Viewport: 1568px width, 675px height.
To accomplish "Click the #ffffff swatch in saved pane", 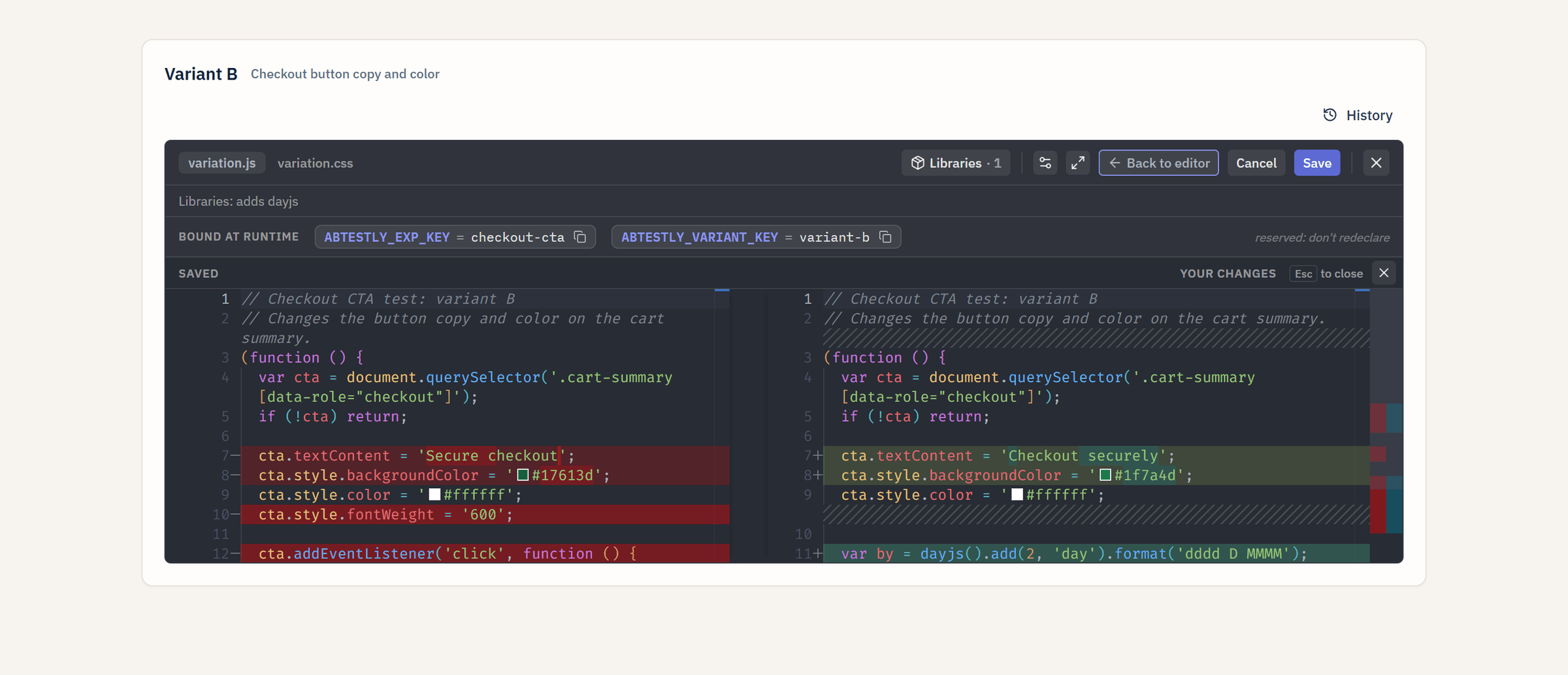I will point(434,495).
